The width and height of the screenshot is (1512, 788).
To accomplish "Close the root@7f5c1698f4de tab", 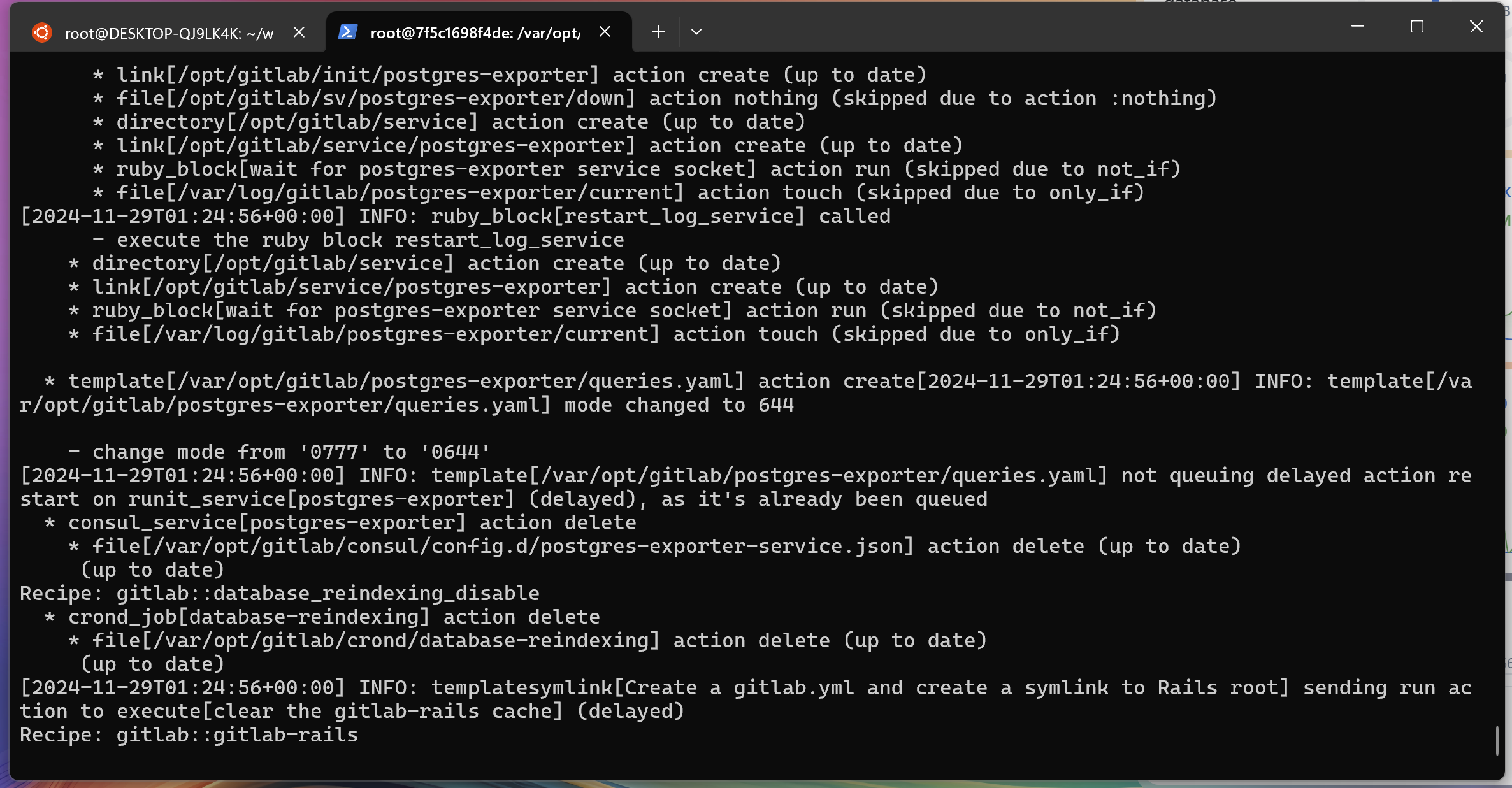I will 605,31.
